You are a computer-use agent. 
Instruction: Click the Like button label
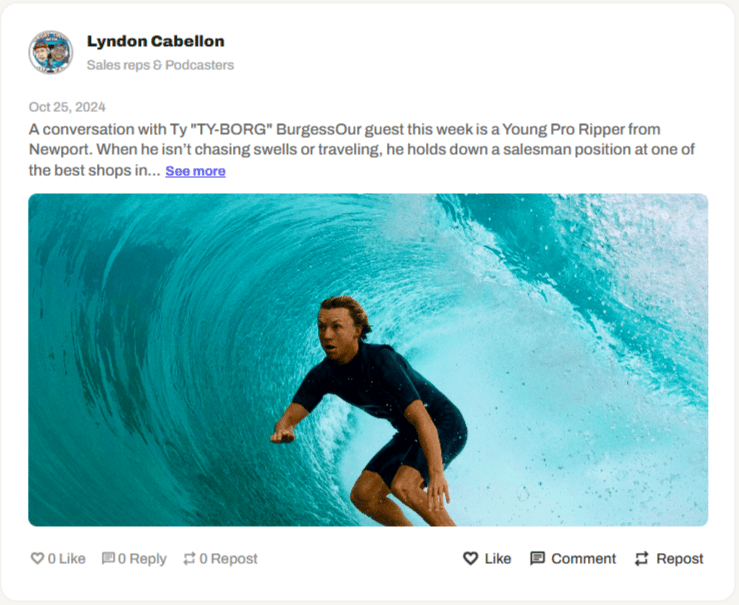click(x=498, y=558)
